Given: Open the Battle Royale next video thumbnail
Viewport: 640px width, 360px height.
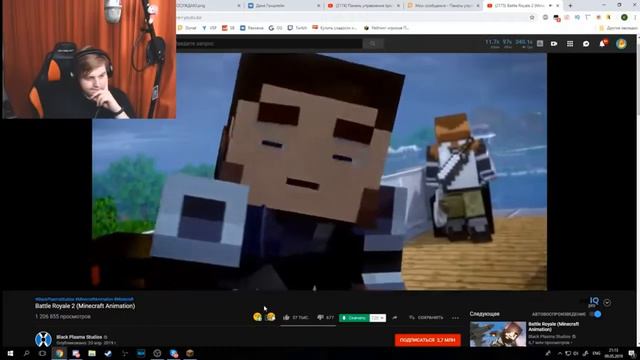Looking at the screenshot, I should [498, 334].
